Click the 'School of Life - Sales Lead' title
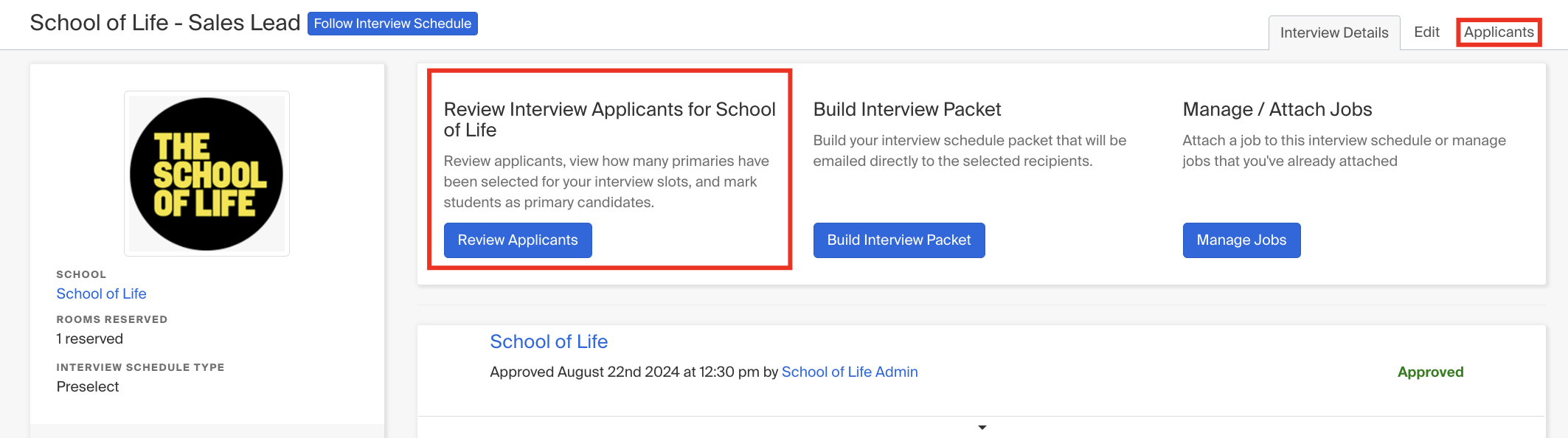1568x438 pixels. pos(165,23)
